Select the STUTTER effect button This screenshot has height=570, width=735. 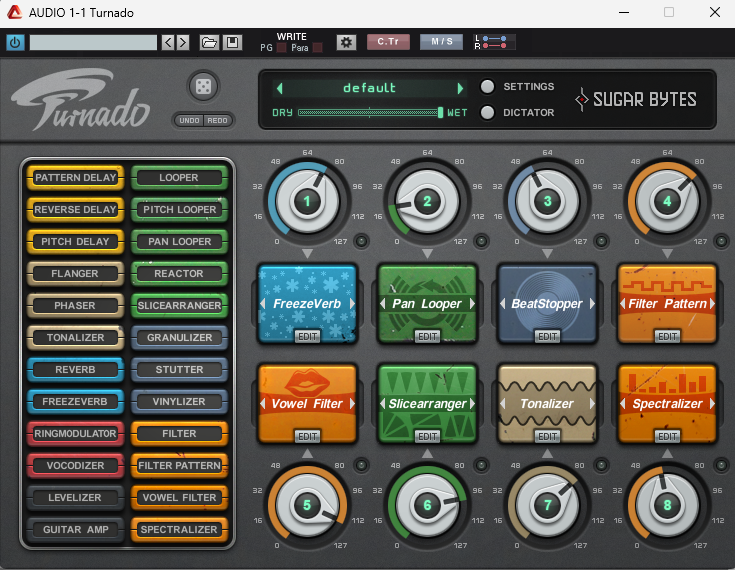pos(180,369)
